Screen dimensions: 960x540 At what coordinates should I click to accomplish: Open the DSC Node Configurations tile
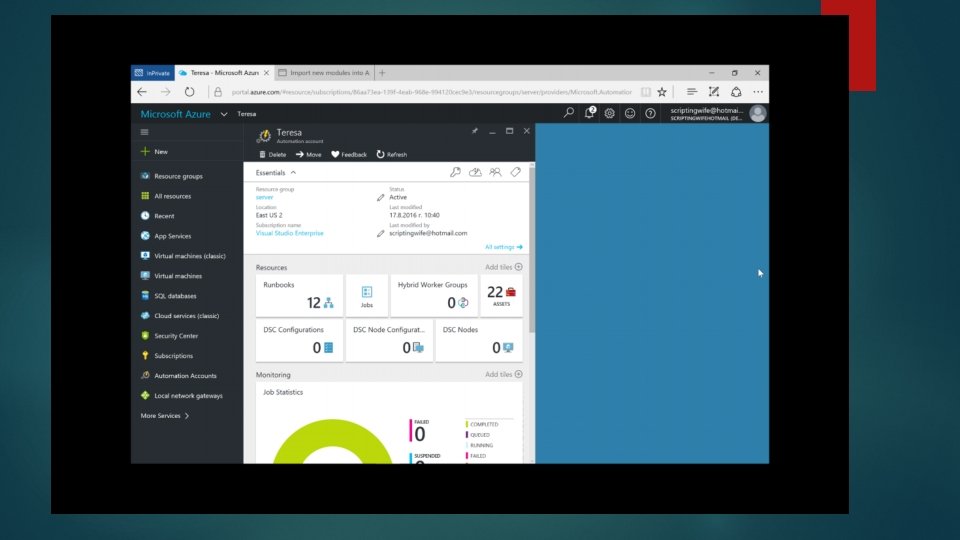[x=389, y=340]
